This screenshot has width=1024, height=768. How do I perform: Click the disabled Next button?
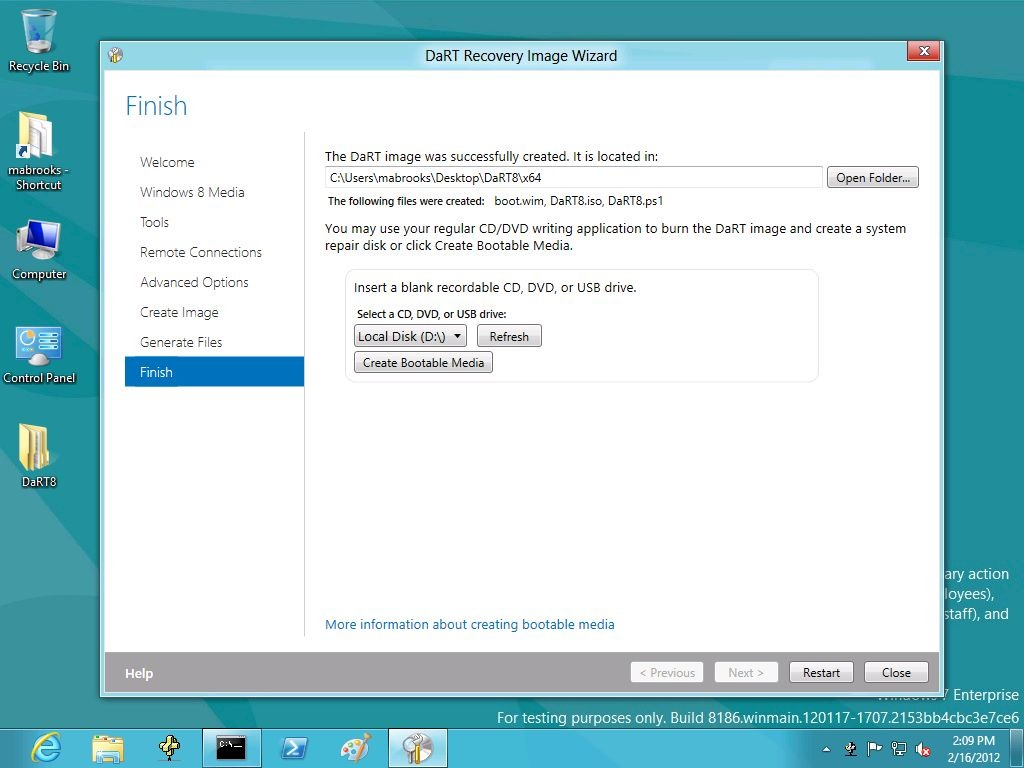[x=746, y=673]
